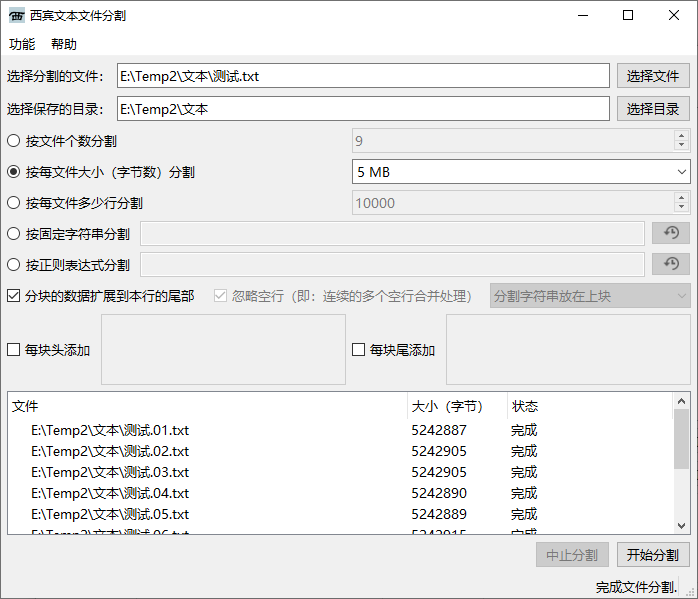The image size is (698, 599).
Task: Select row 测试.03.txt in results list
Action: (x=340, y=472)
